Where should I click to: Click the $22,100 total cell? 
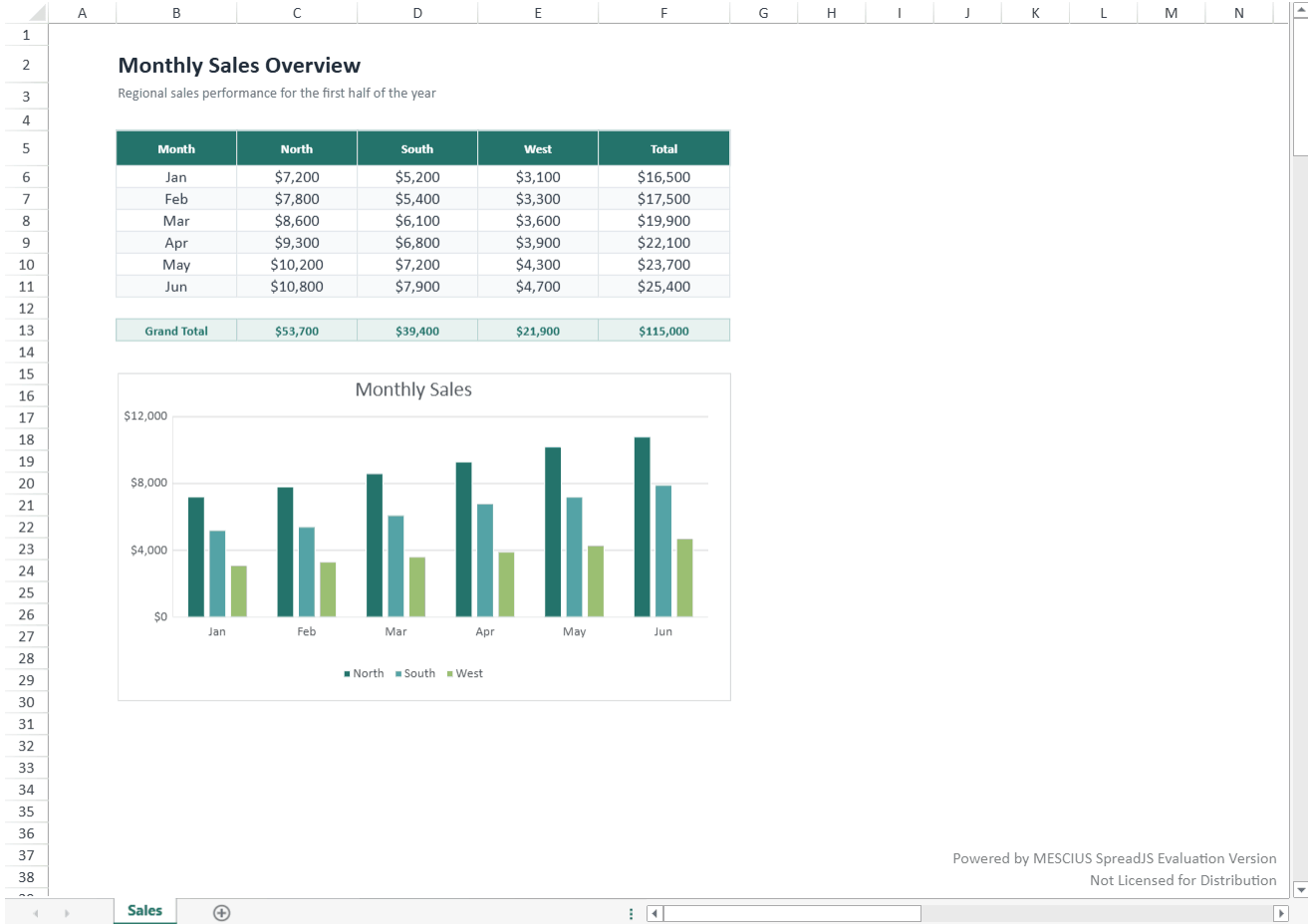pyautogui.click(x=663, y=243)
